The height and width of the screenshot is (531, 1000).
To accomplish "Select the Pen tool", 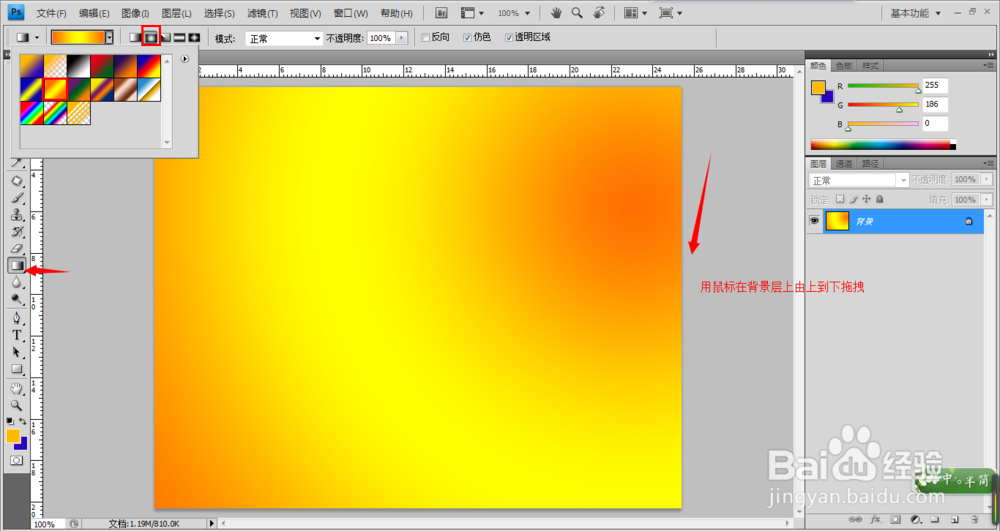I will (x=17, y=318).
